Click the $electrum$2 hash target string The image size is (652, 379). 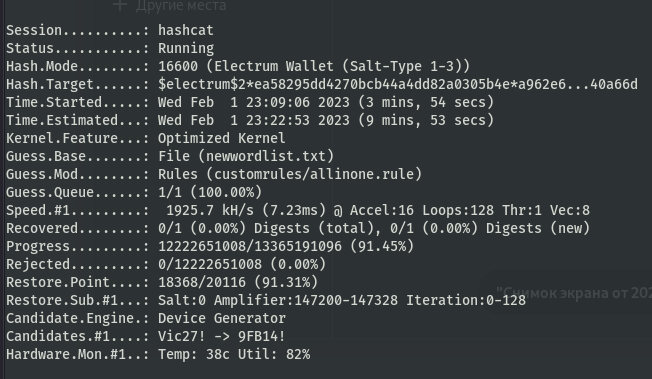(398, 84)
